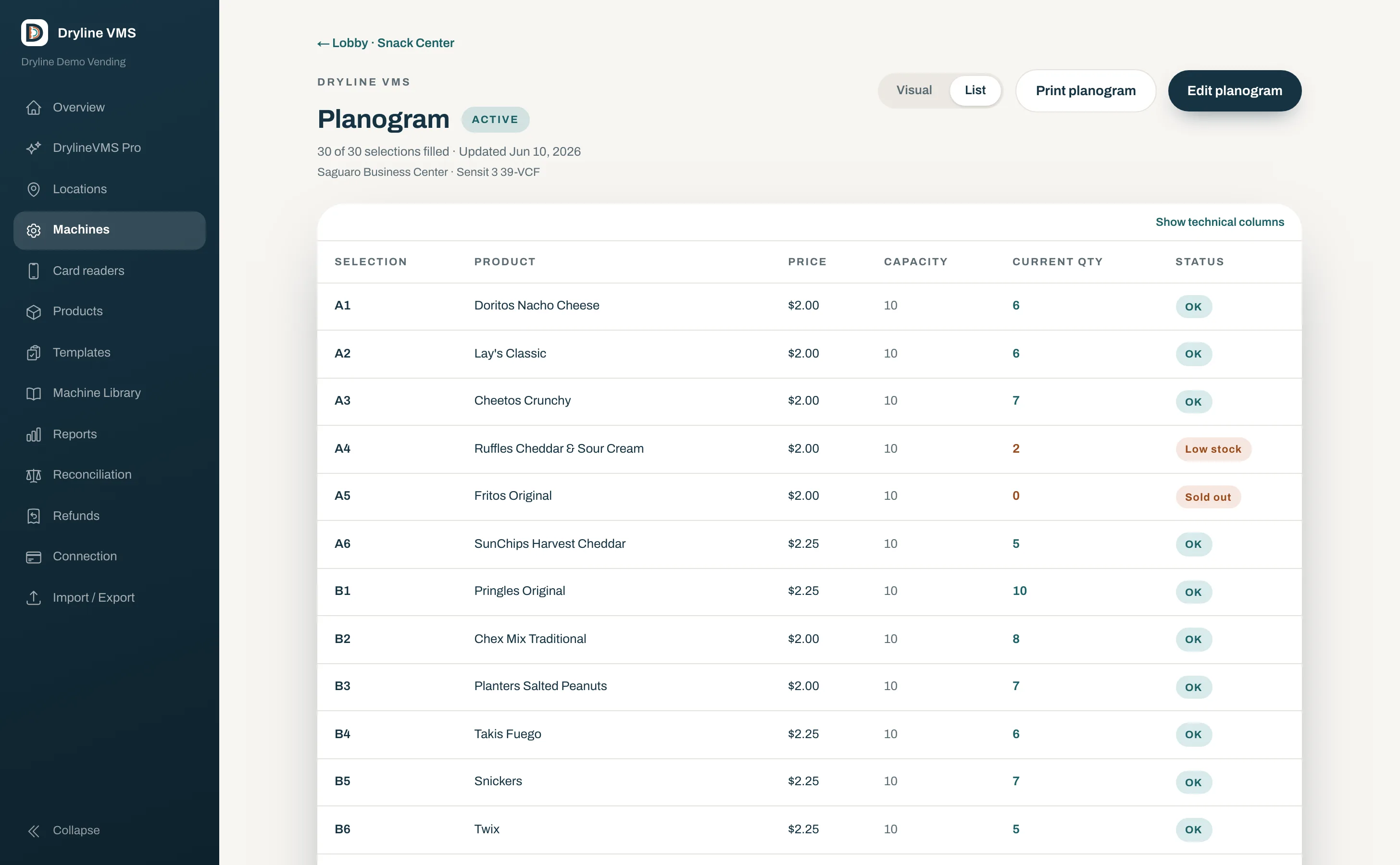Navigate to Reports
The height and width of the screenshot is (865, 1400).
[x=109, y=435]
